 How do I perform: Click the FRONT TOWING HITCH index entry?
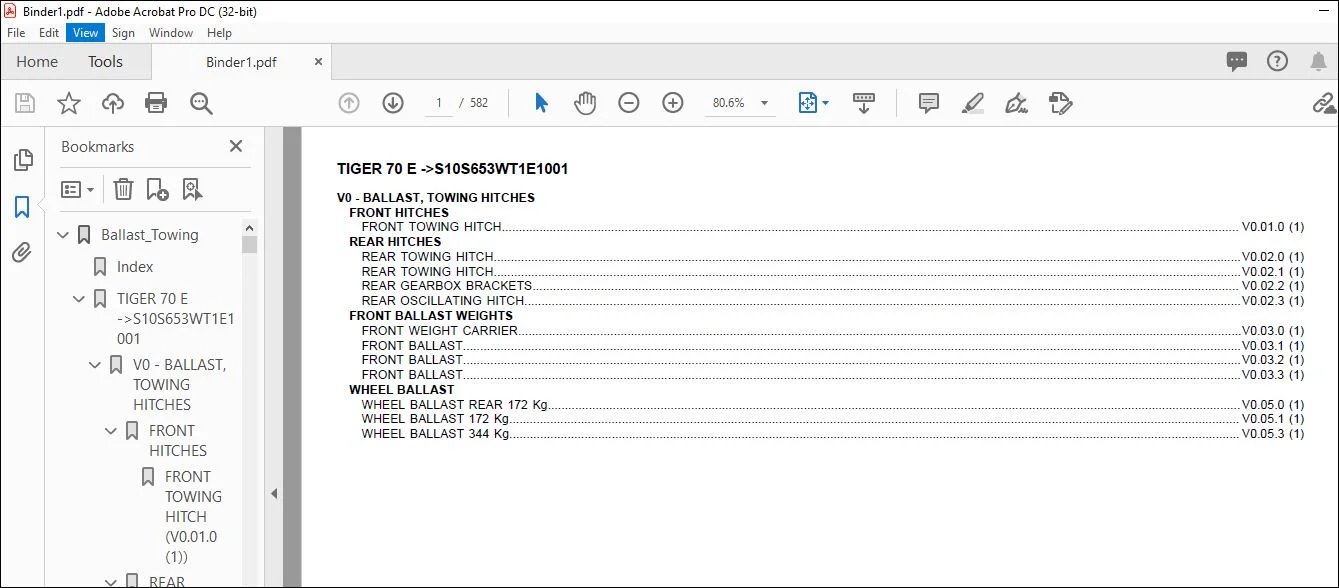point(432,227)
